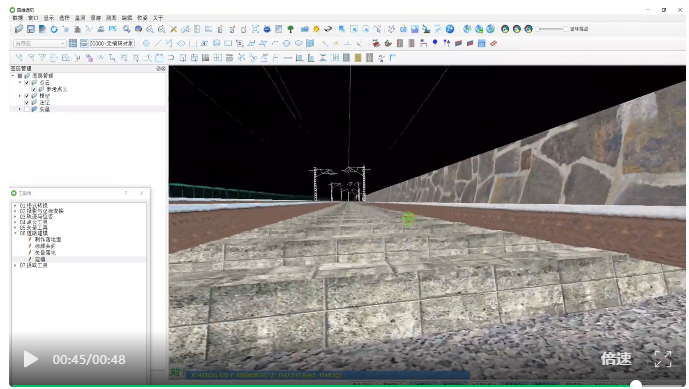Click the video play button
Image resolution: width=689 pixels, height=389 pixels.
point(30,359)
